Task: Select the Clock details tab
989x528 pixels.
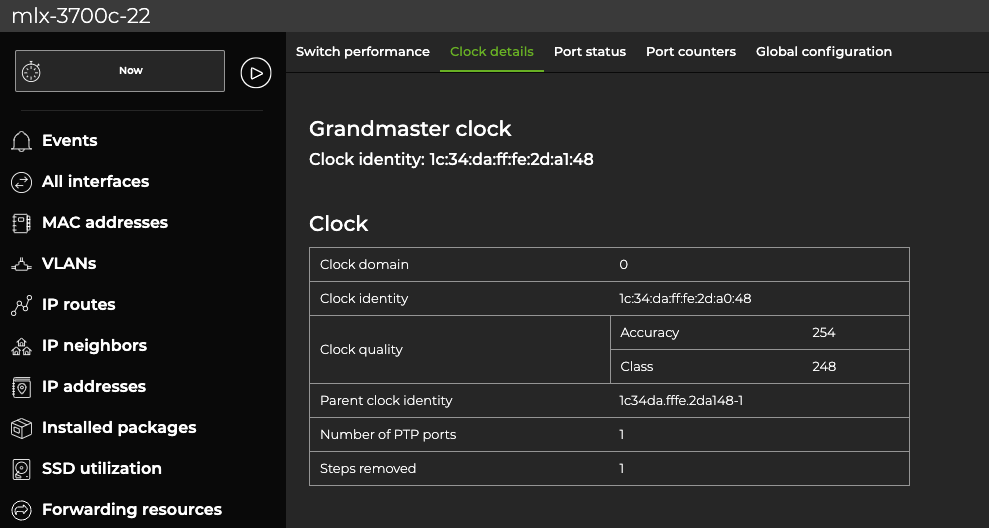Action: (492, 52)
